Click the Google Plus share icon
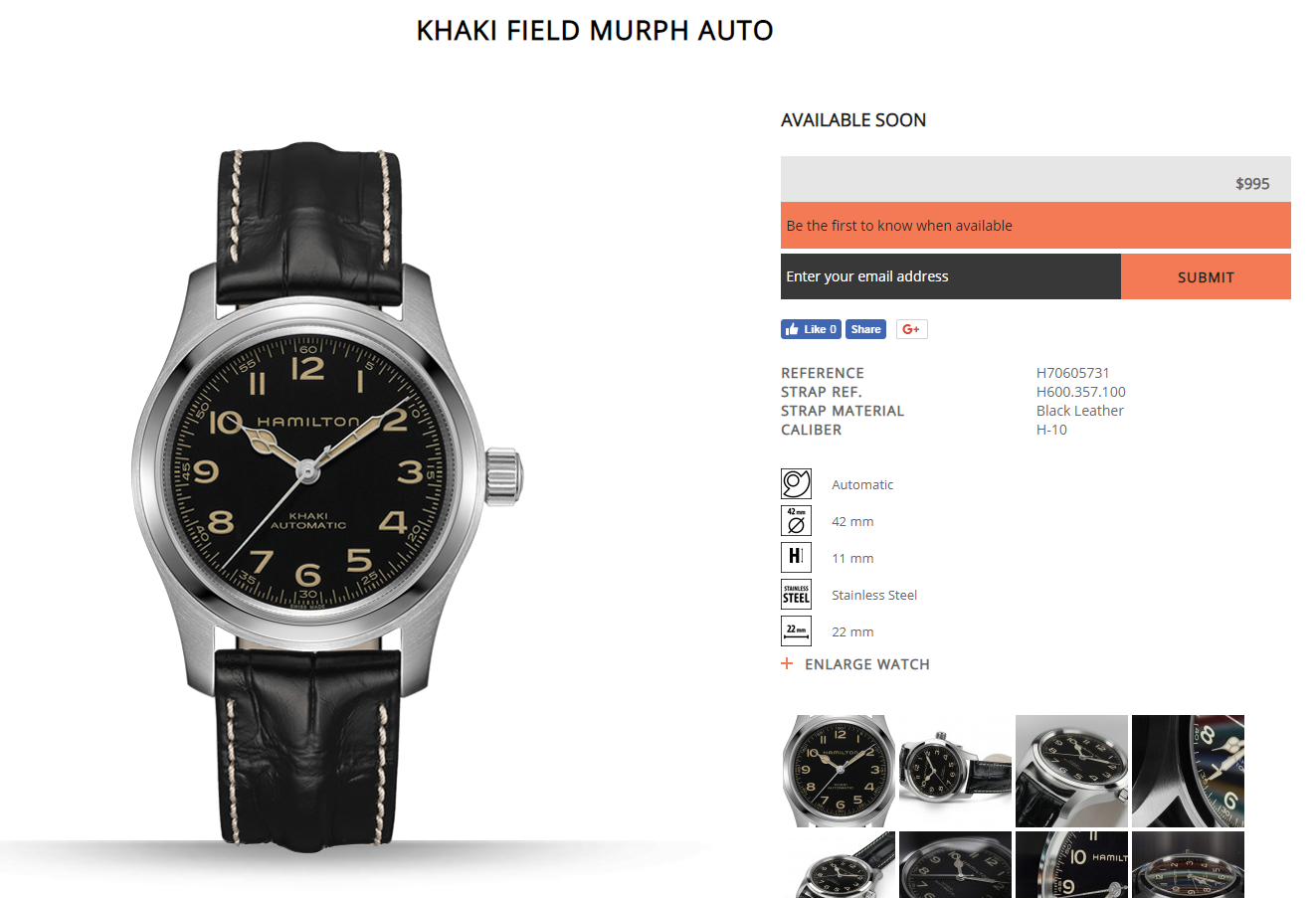Screen dimensions: 1316x898 [x=912, y=329]
